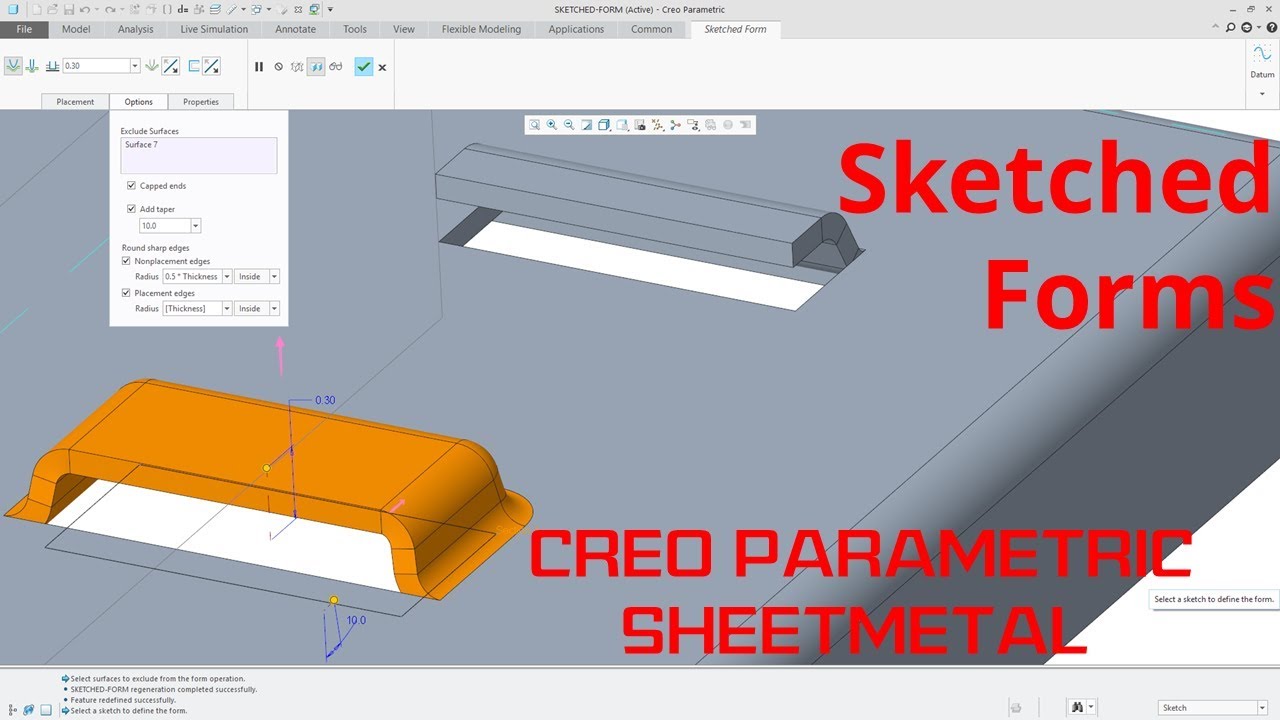This screenshot has height=720, width=1280.
Task: Open the saved orientations icon
Action: (622, 125)
